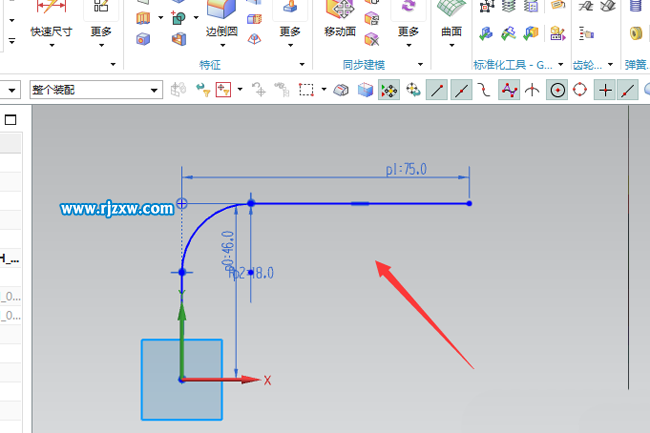The image size is (650, 433).
Task: Expand the 曲面 dropdown arrow
Action: (x=451, y=45)
